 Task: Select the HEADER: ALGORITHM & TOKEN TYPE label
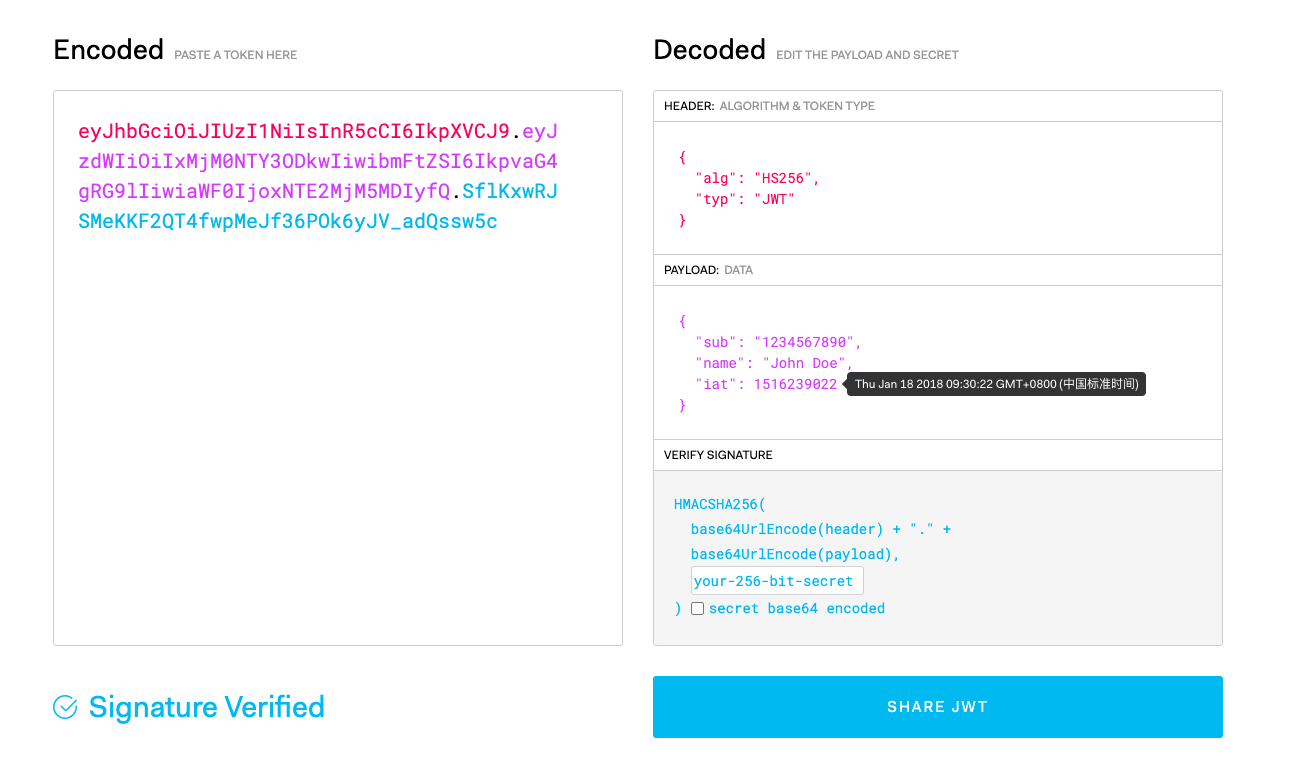(769, 106)
